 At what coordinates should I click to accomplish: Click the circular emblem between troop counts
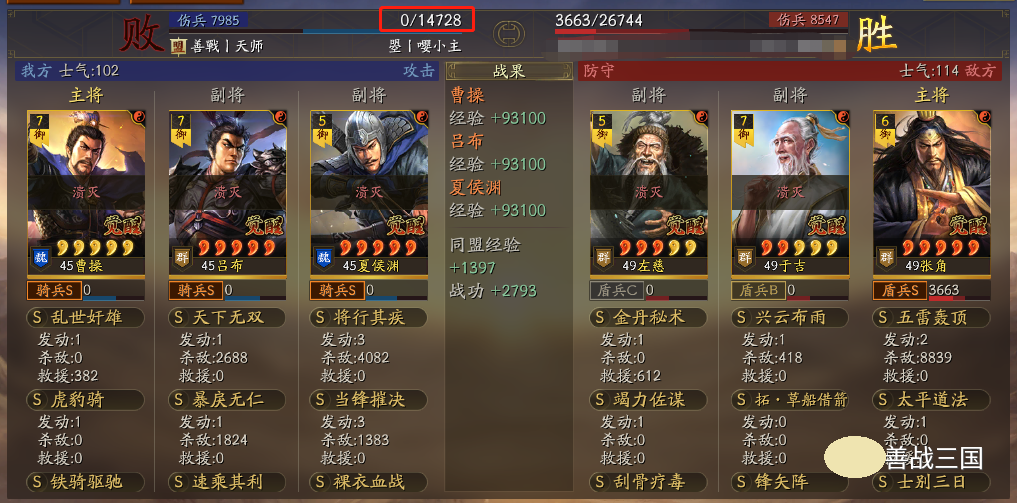click(x=508, y=34)
